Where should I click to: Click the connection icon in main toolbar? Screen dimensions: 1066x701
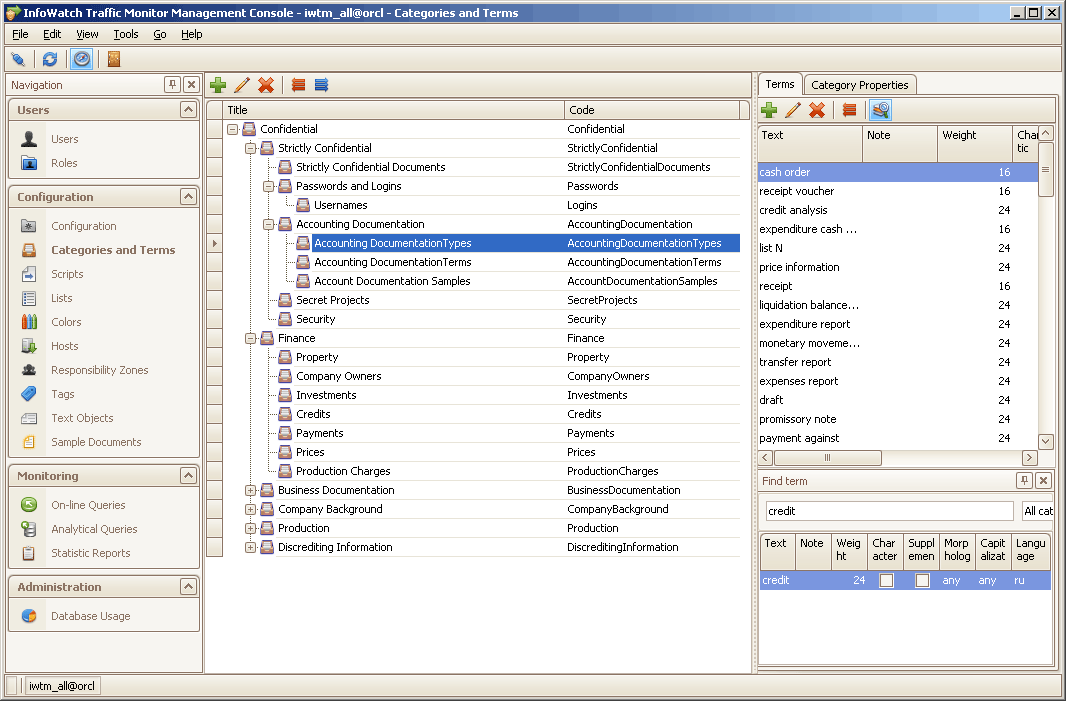click(18, 60)
